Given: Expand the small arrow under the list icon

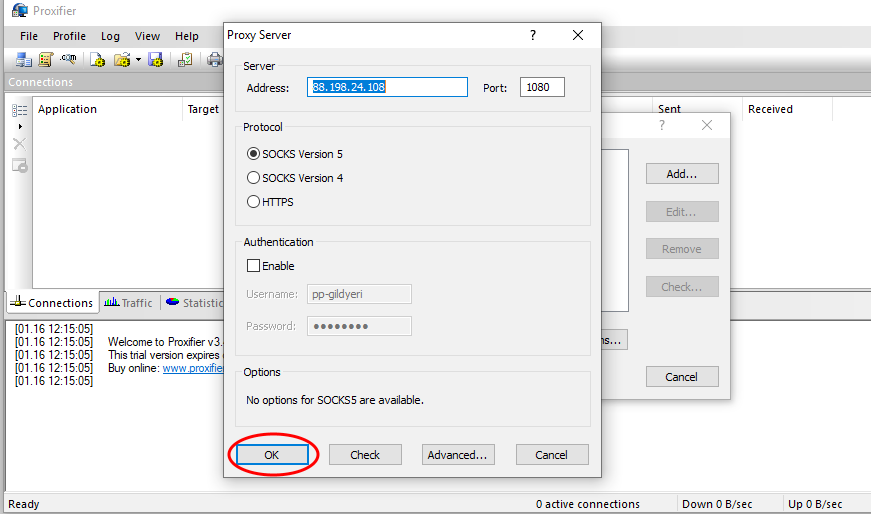Looking at the screenshot, I should [20, 127].
